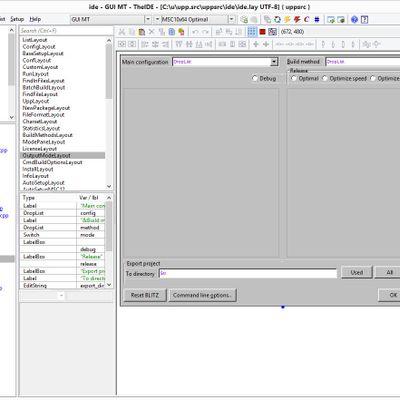Select the DropList method property row
This screenshot has height=400, width=400.
pyautogui.click(x=63, y=228)
